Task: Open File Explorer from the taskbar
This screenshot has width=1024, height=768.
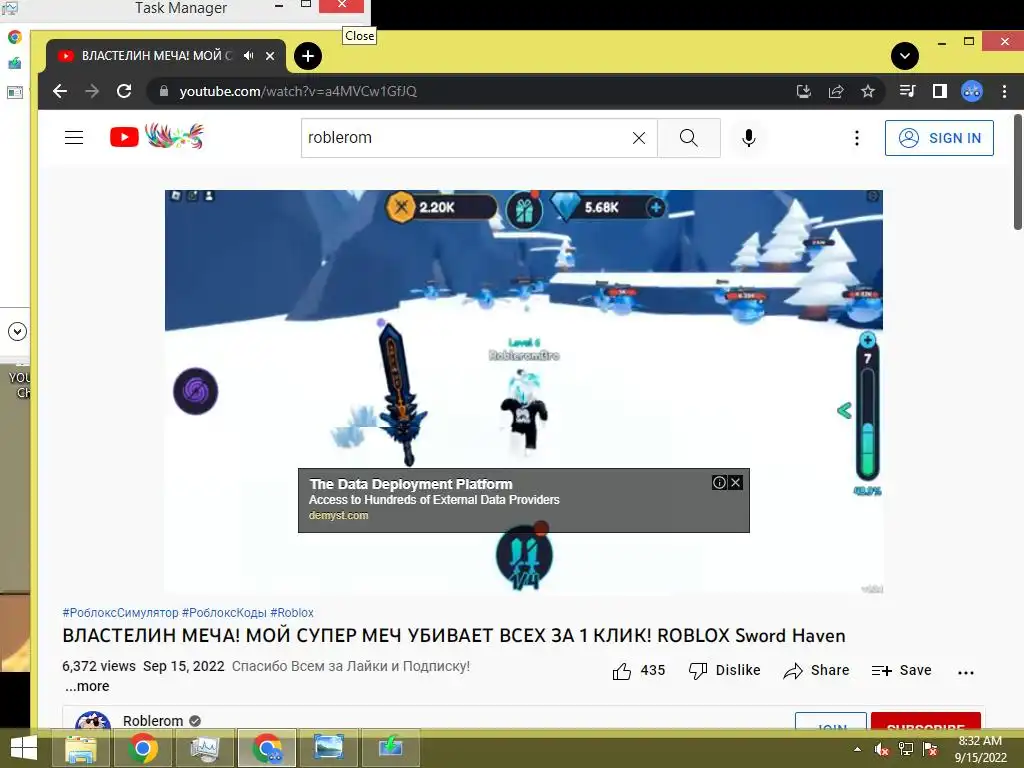Action: click(81, 748)
